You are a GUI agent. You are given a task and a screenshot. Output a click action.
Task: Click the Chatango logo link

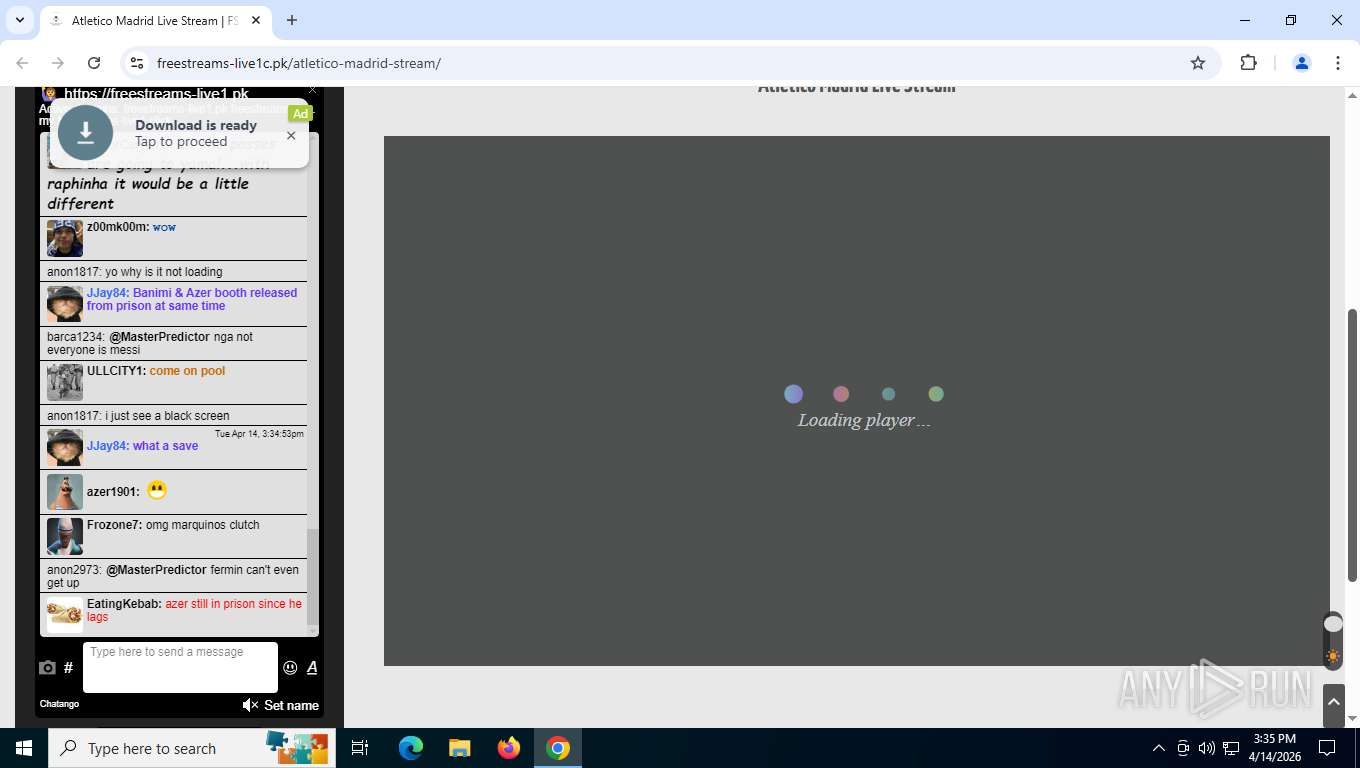[59, 704]
